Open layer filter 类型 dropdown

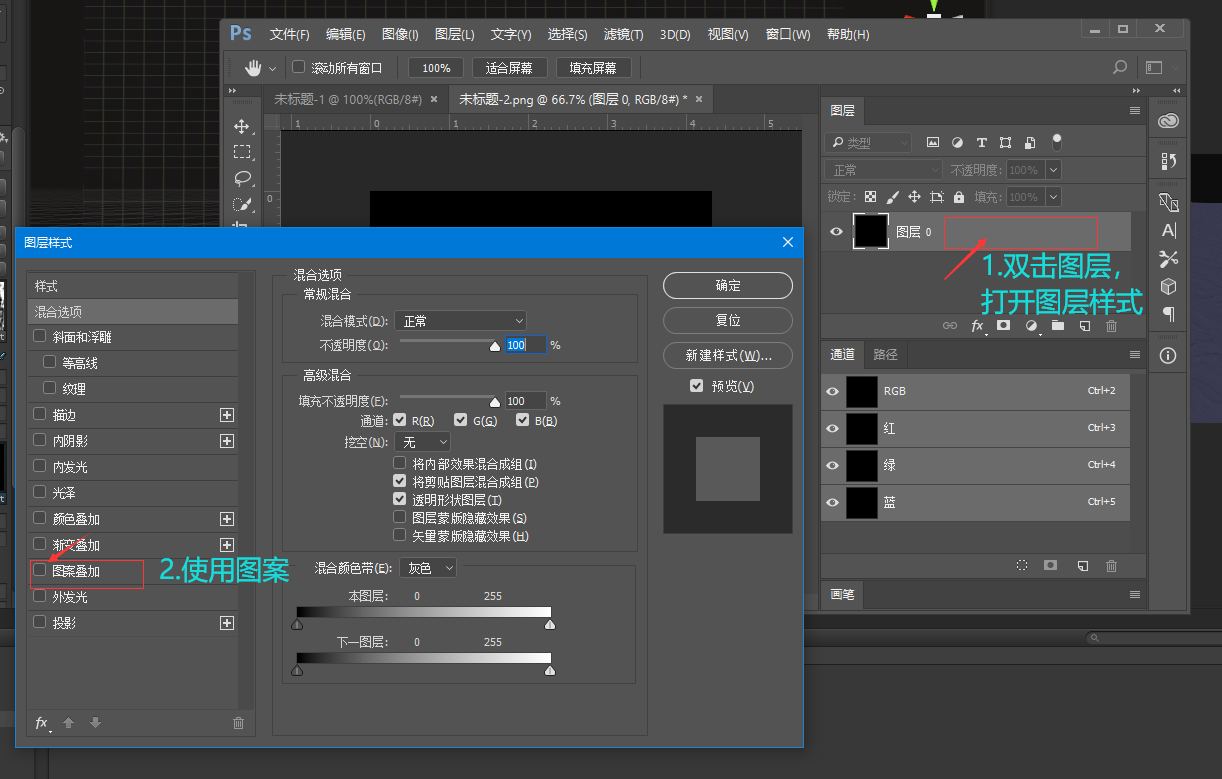pos(869,143)
